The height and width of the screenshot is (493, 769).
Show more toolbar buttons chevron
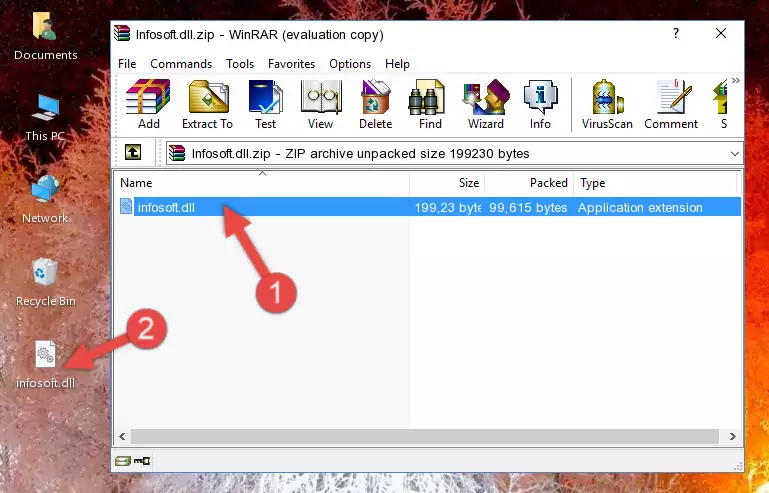coord(736,80)
